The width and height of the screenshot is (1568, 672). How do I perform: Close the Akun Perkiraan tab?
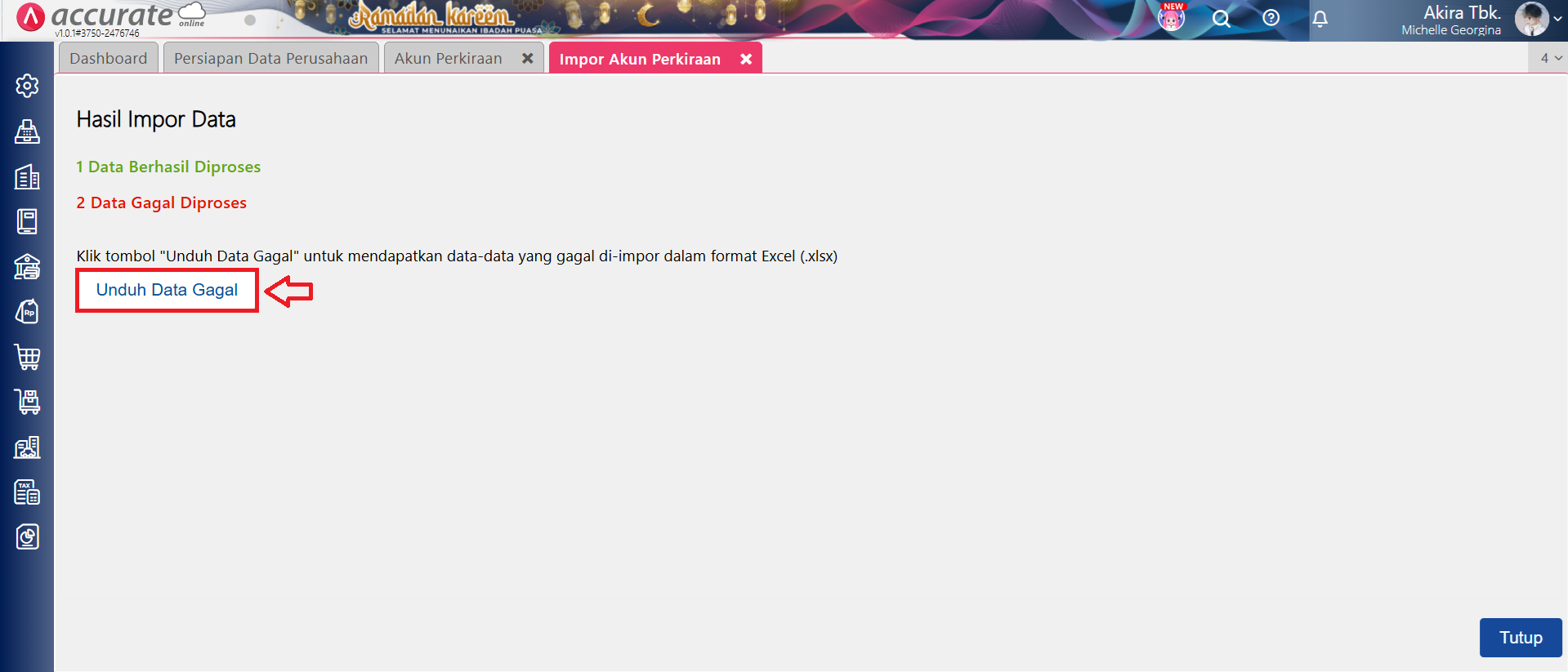[x=528, y=59]
